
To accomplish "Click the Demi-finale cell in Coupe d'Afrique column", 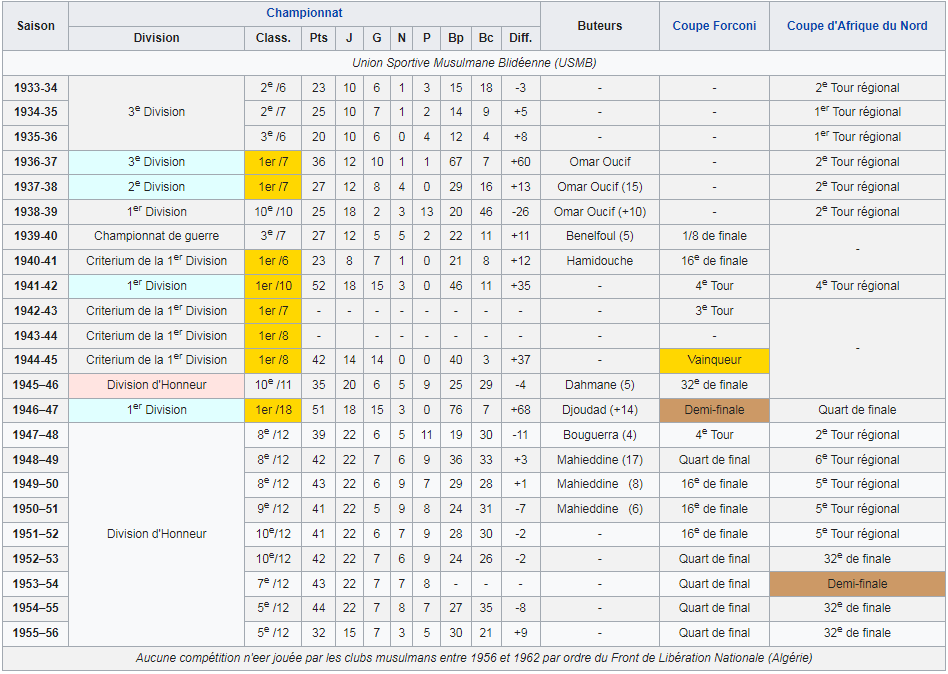I will [x=857, y=583].
